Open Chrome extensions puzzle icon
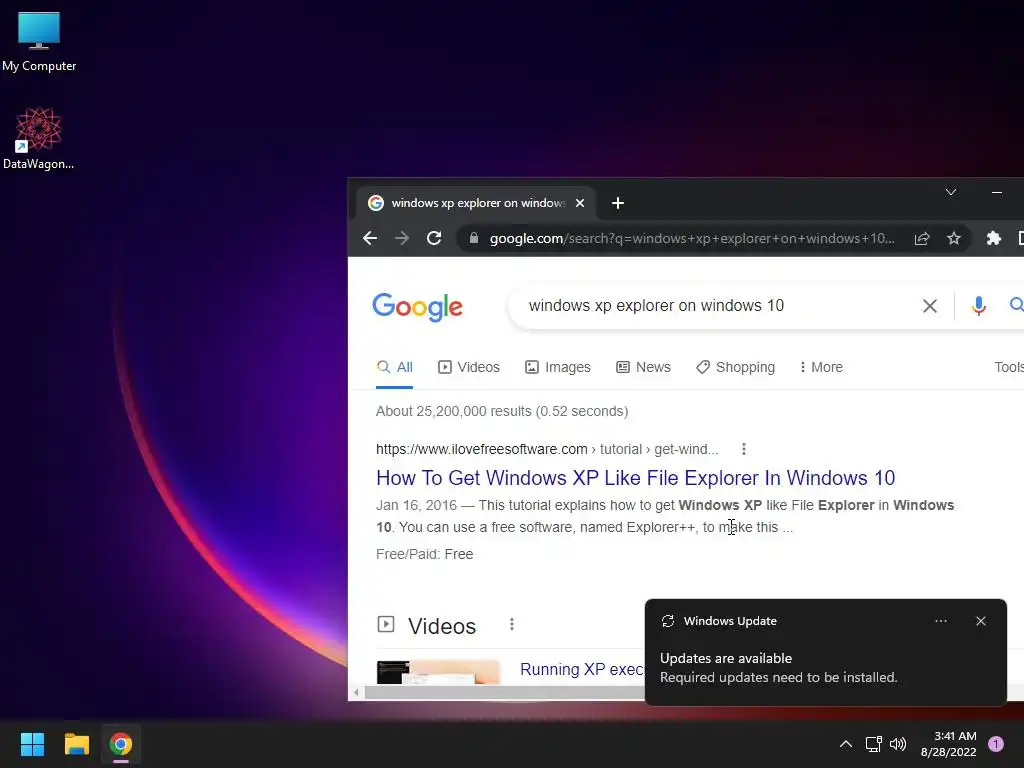Screen dimensions: 1024x768 tap(993, 238)
